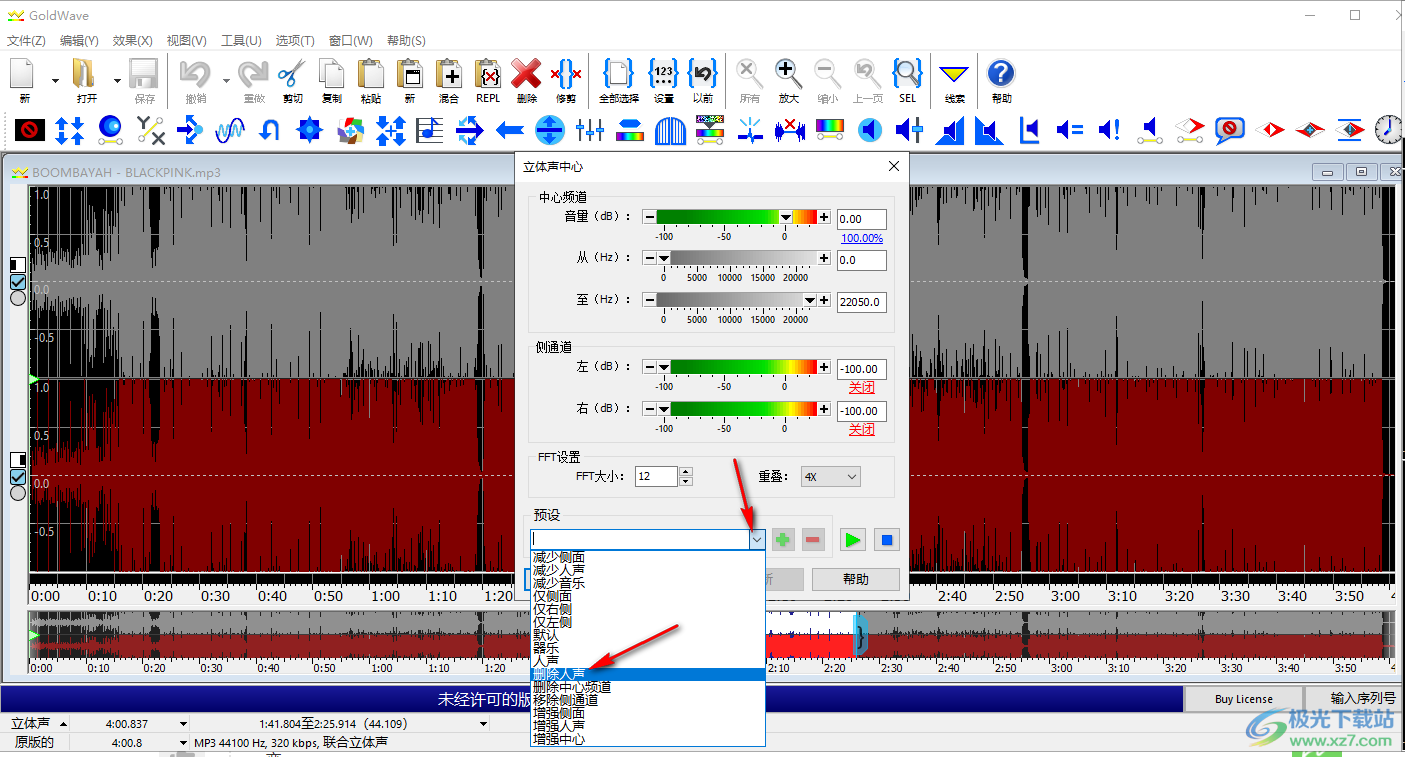Click the red X Delete (删除) icon
1405x757 pixels.
(526, 75)
